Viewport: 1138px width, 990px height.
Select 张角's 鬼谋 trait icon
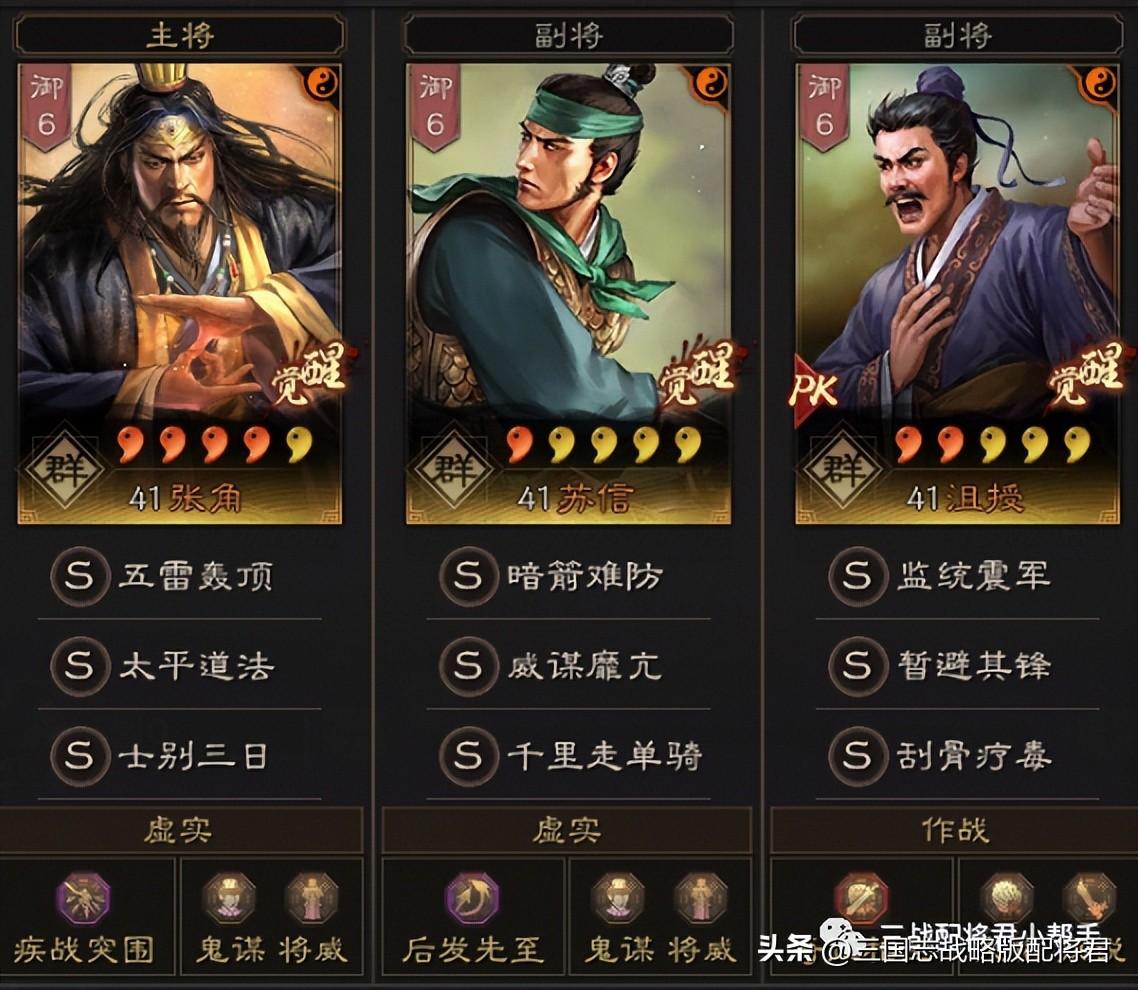point(229,898)
